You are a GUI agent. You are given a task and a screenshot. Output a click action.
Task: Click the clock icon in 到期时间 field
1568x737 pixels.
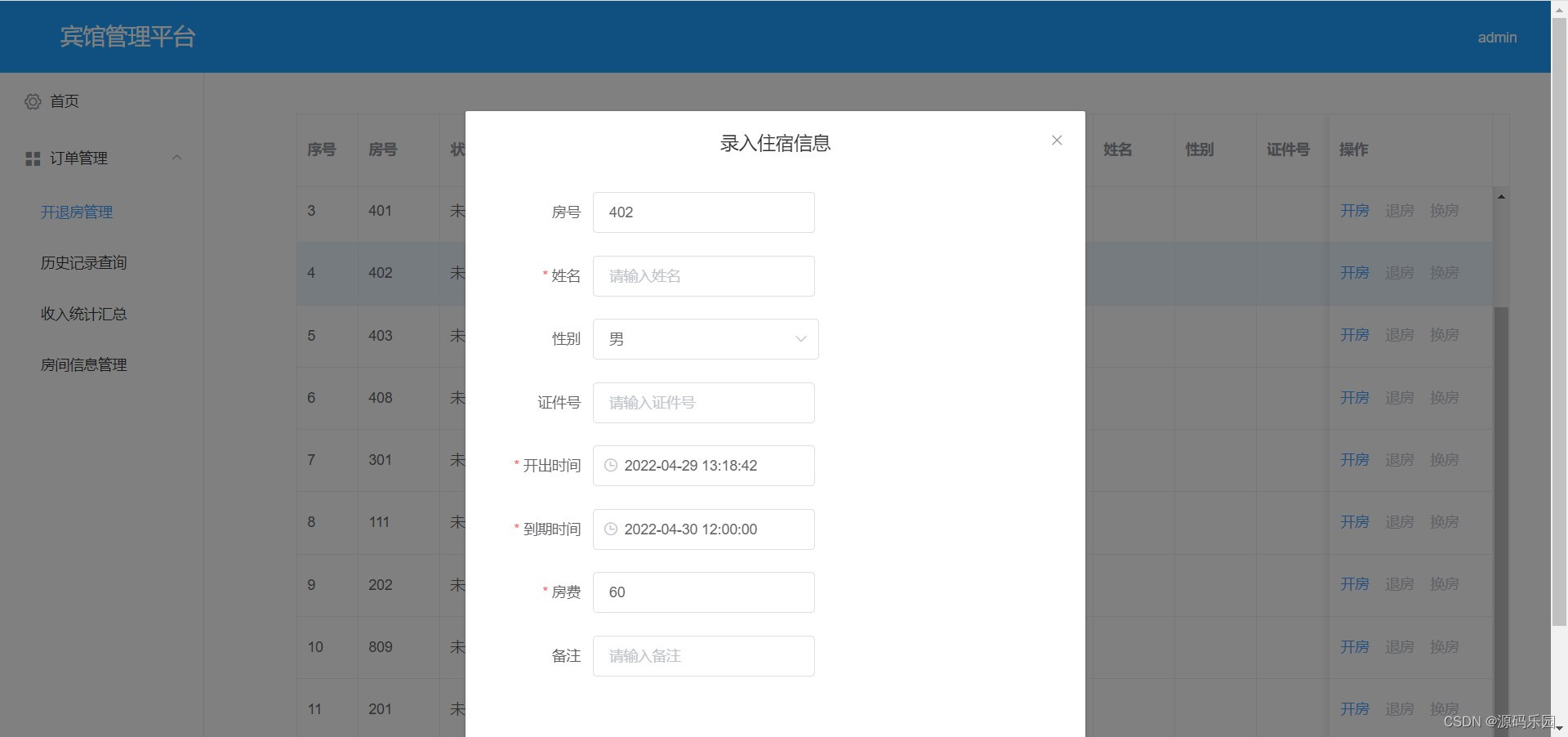click(x=611, y=529)
